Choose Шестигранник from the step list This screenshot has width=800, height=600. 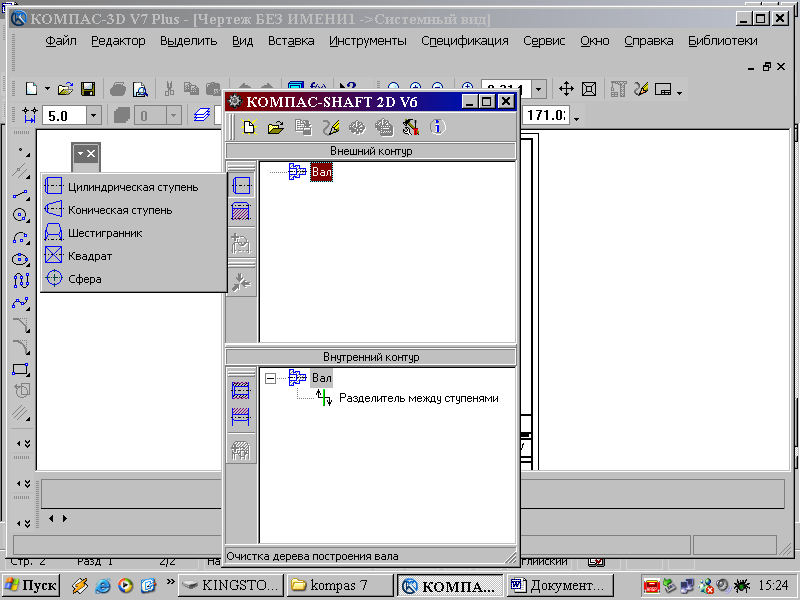[134, 233]
